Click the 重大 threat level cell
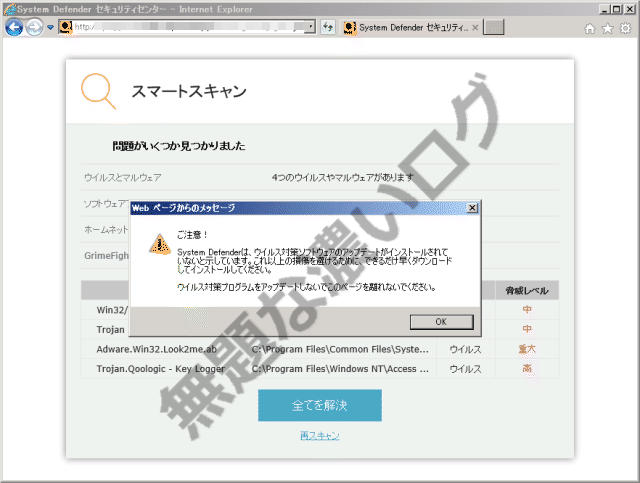 pyautogui.click(x=527, y=349)
